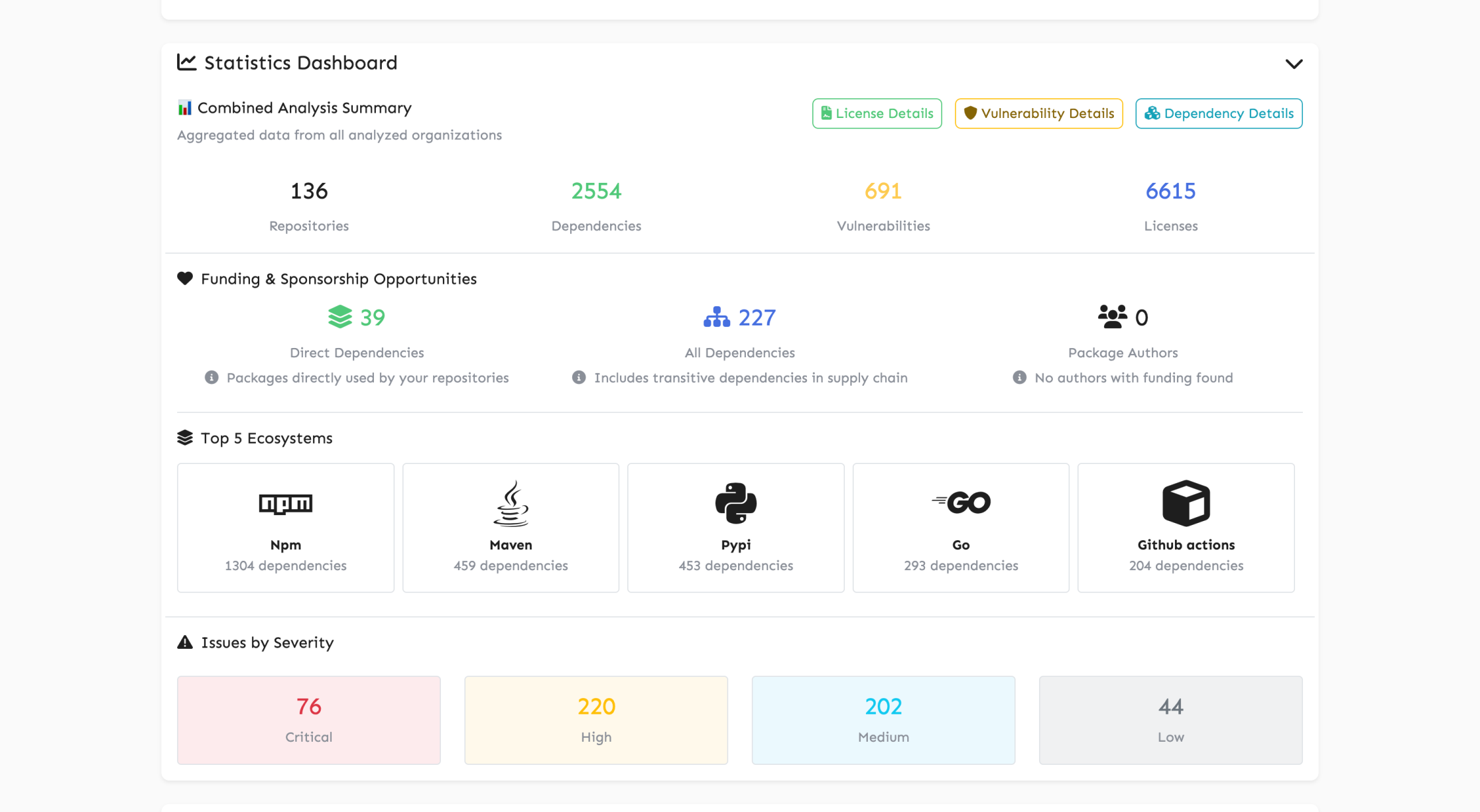
Task: Select the Critical severity red card
Action: 308,720
